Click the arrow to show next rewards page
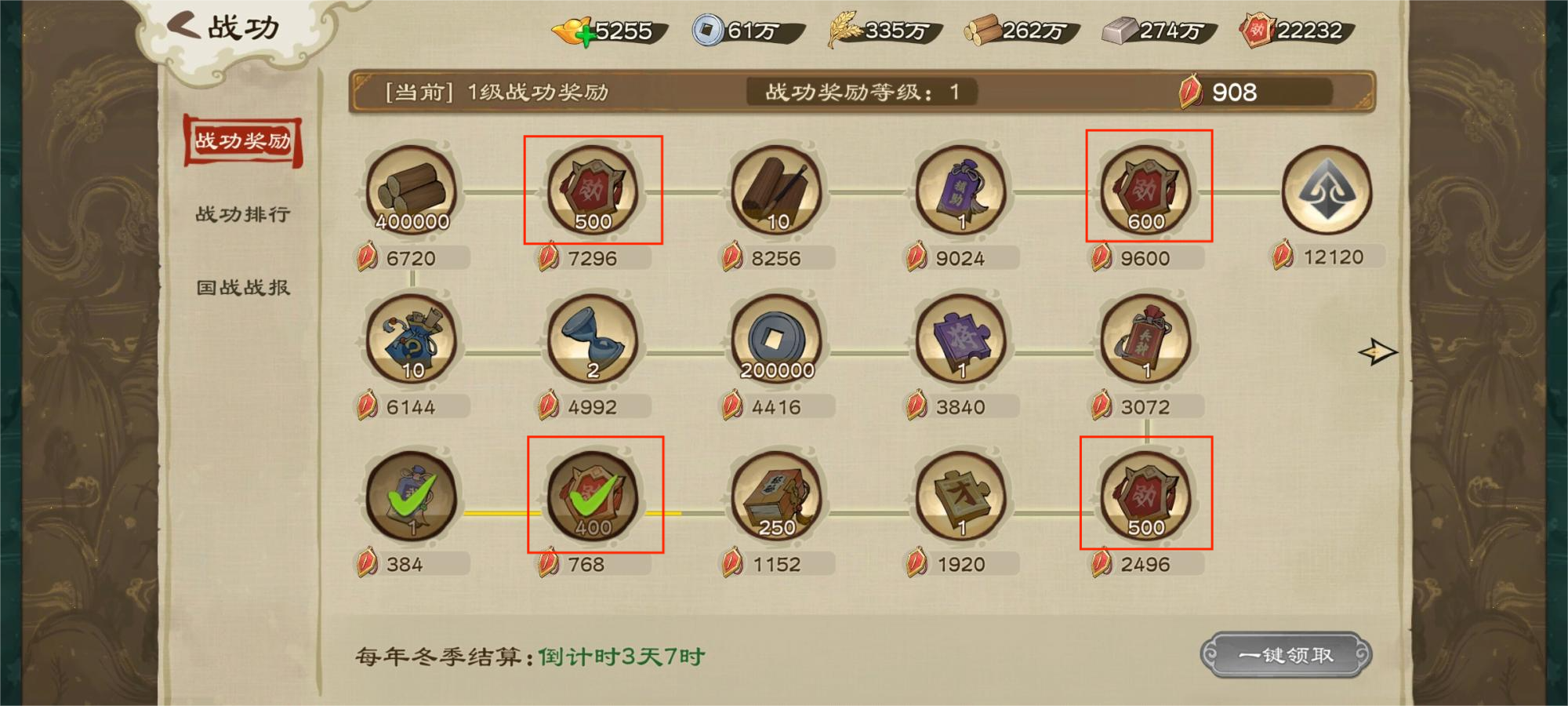Image resolution: width=1568 pixels, height=706 pixels. 1377,351
